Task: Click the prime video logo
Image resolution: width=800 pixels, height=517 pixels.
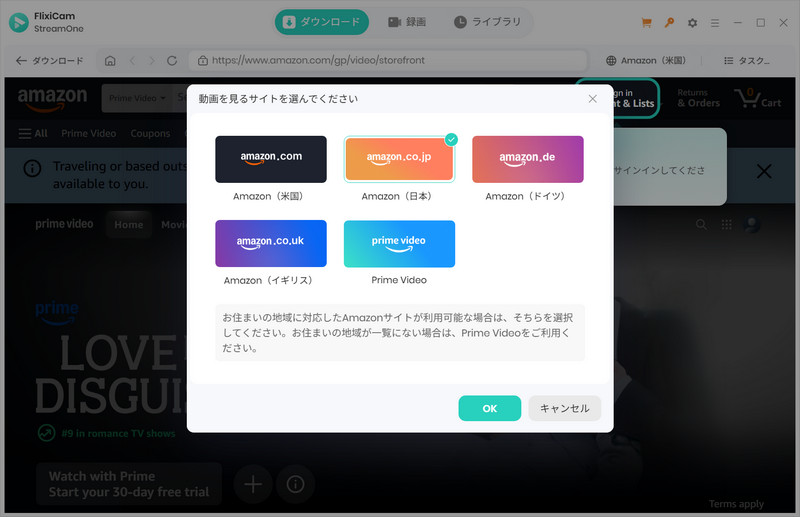Action: 64,224
